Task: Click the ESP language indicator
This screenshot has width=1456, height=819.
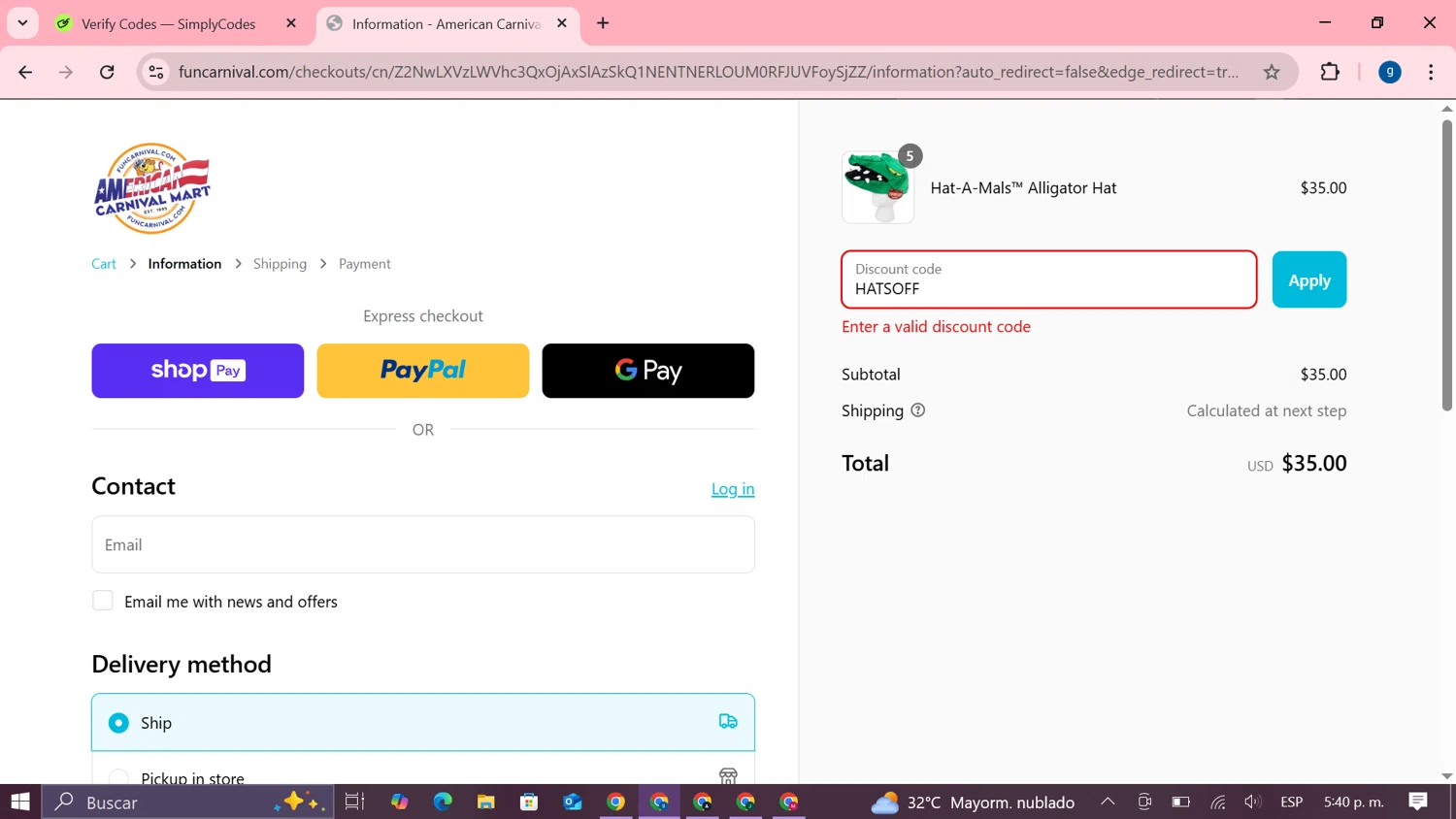Action: 1291,803
